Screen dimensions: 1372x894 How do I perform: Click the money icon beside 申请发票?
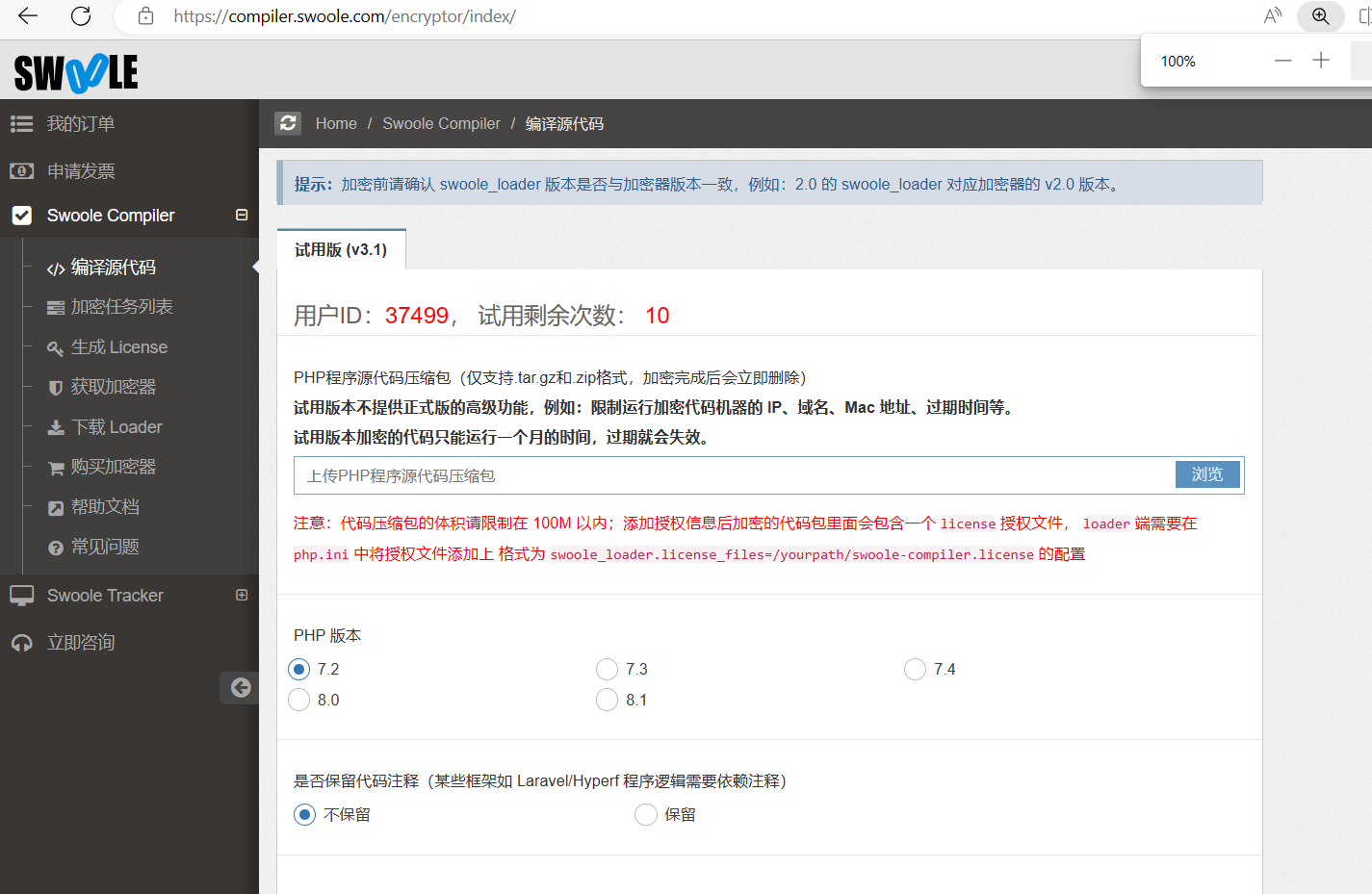click(x=21, y=171)
